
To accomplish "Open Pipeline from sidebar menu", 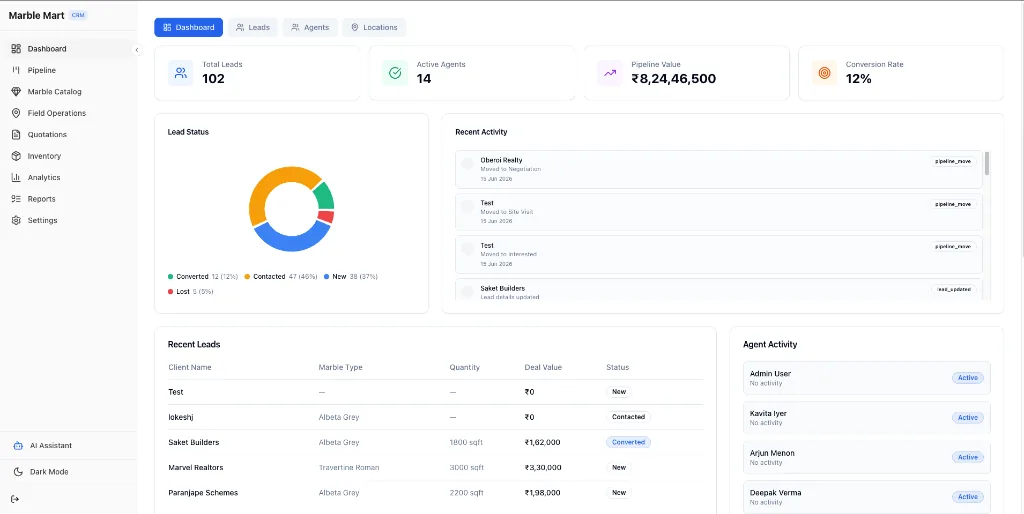I will pyautogui.click(x=69, y=71).
